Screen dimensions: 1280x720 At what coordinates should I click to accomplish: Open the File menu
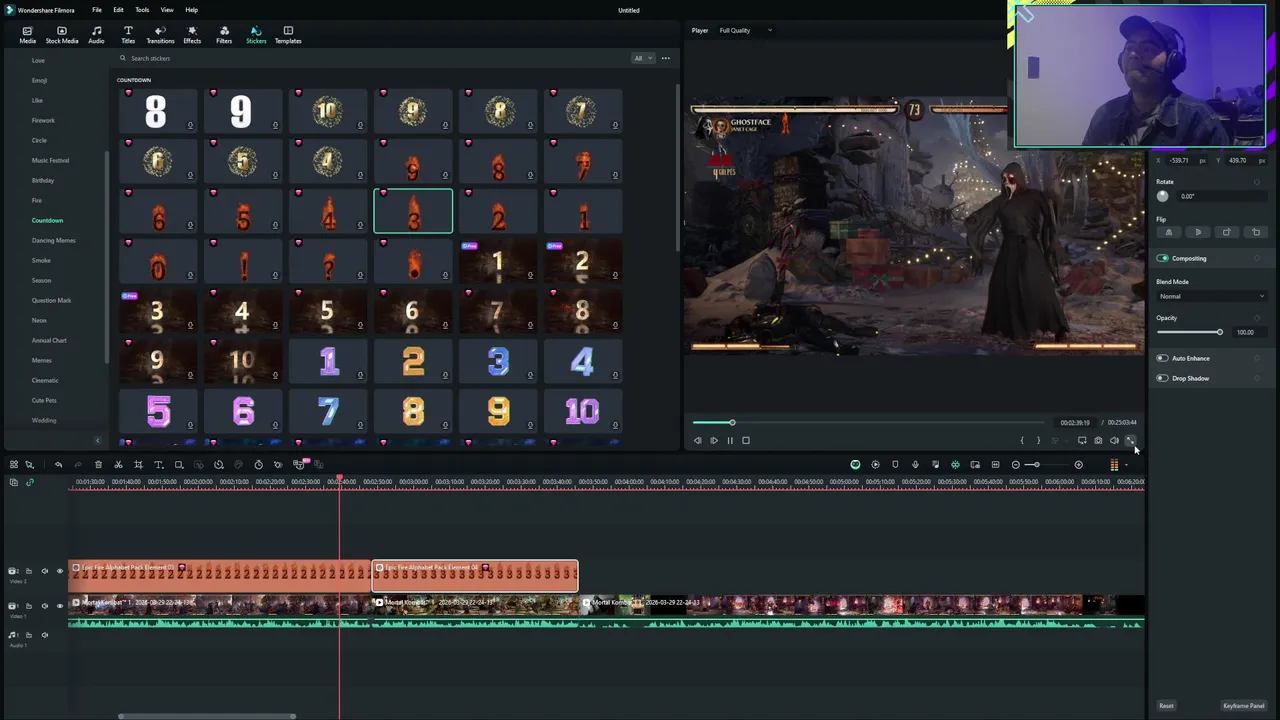pos(97,10)
